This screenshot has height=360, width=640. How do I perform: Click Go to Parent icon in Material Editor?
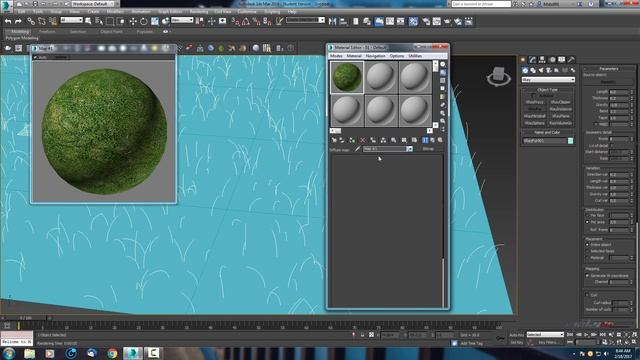click(x=433, y=140)
